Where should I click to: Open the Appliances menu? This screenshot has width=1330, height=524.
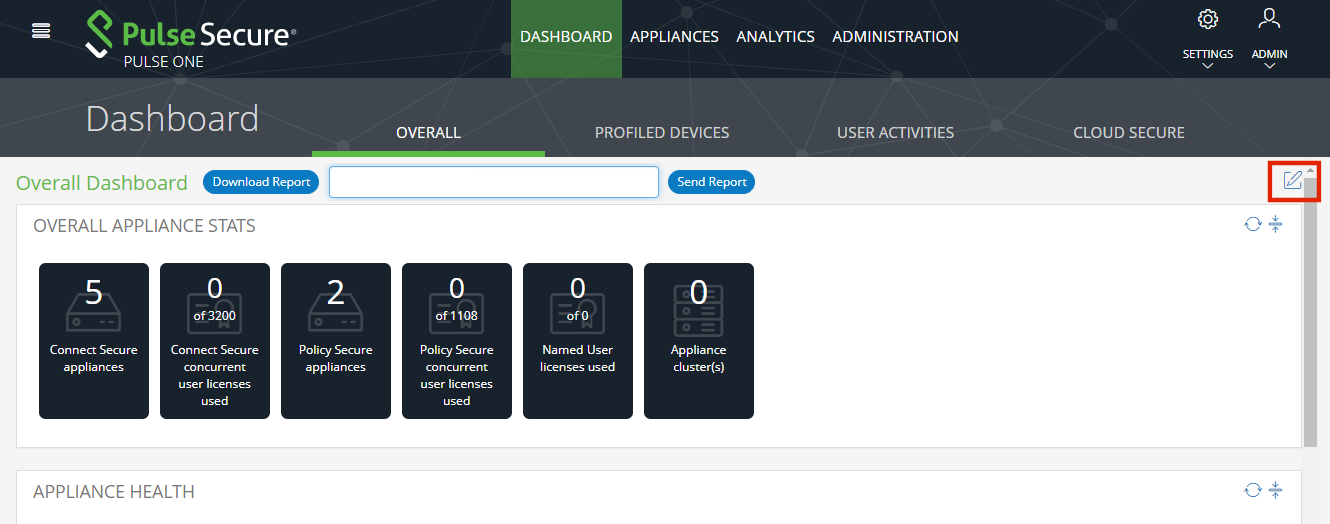pyautogui.click(x=674, y=37)
